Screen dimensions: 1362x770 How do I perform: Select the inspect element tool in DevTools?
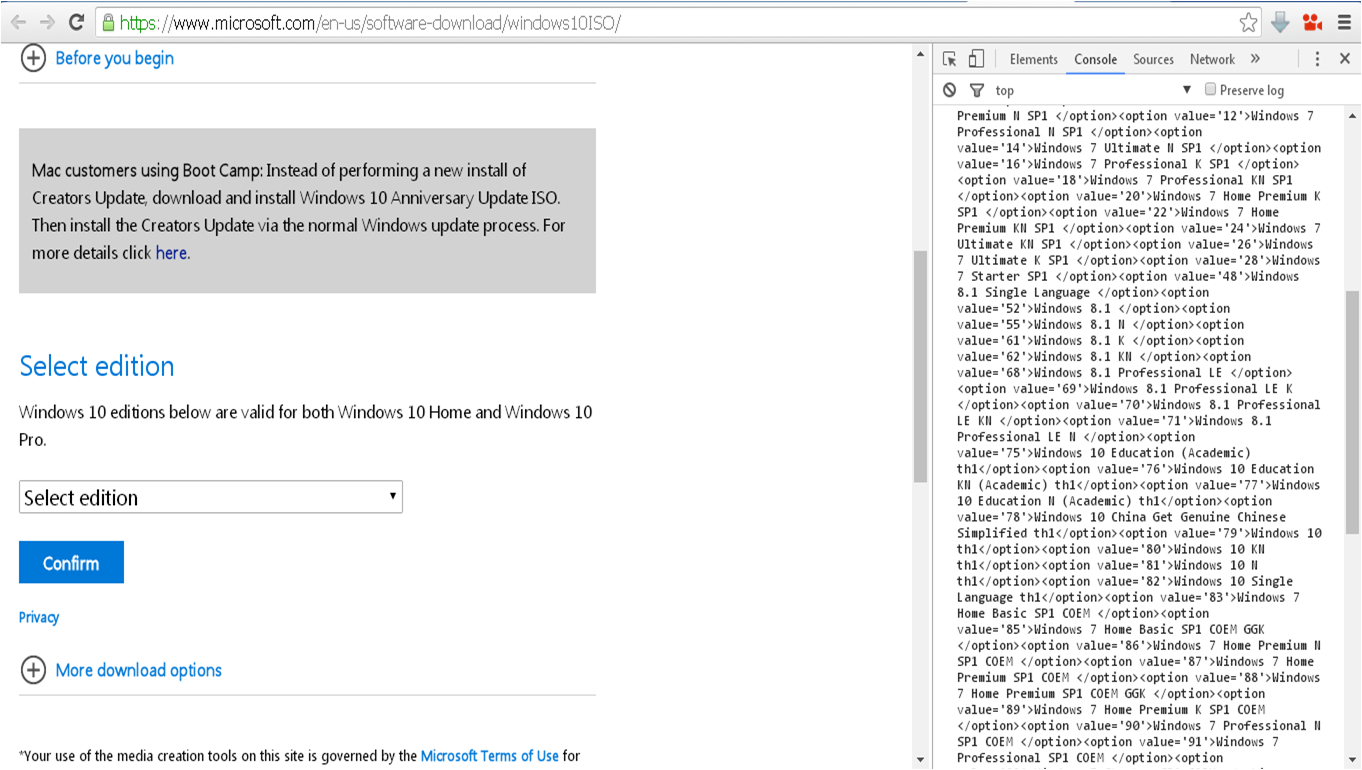[x=948, y=59]
